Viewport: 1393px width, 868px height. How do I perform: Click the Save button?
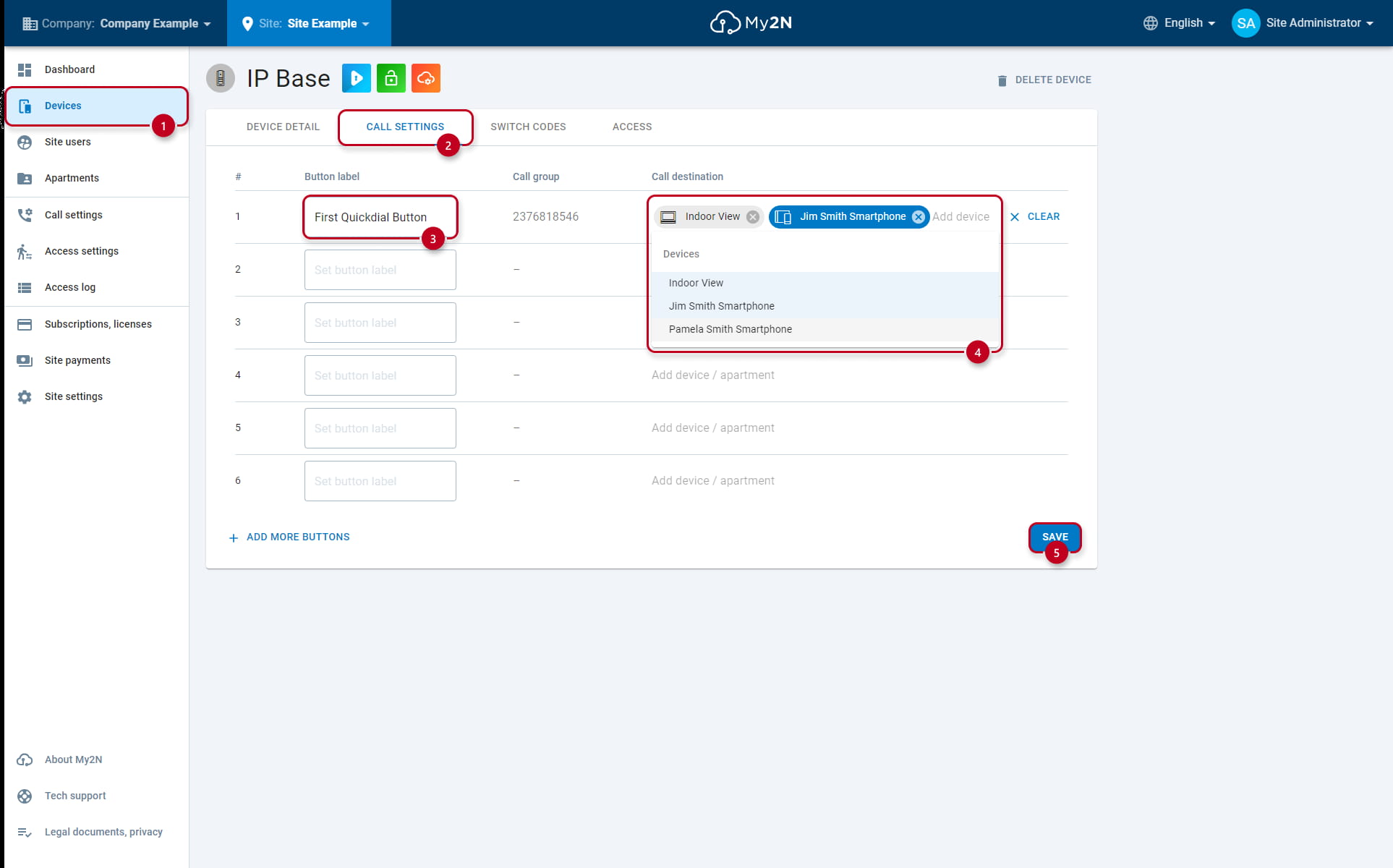click(x=1055, y=537)
